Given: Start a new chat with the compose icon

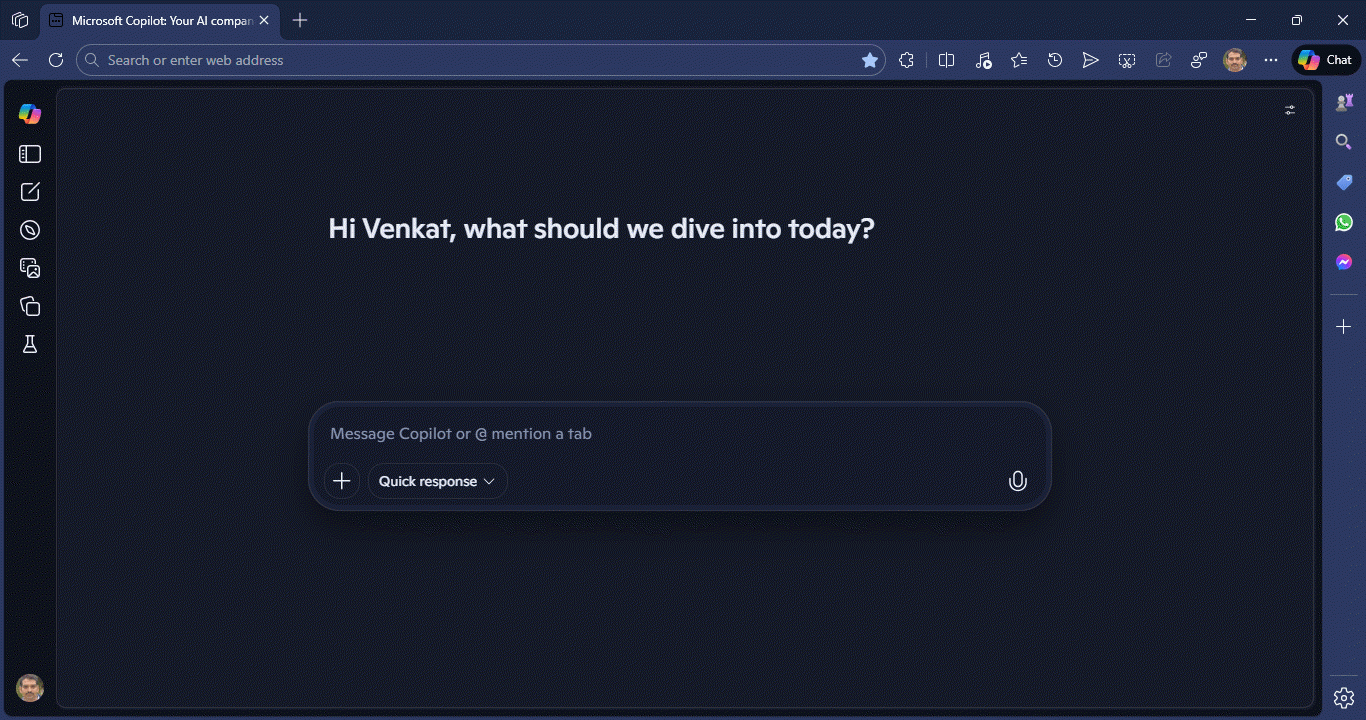Looking at the screenshot, I should [x=30, y=192].
